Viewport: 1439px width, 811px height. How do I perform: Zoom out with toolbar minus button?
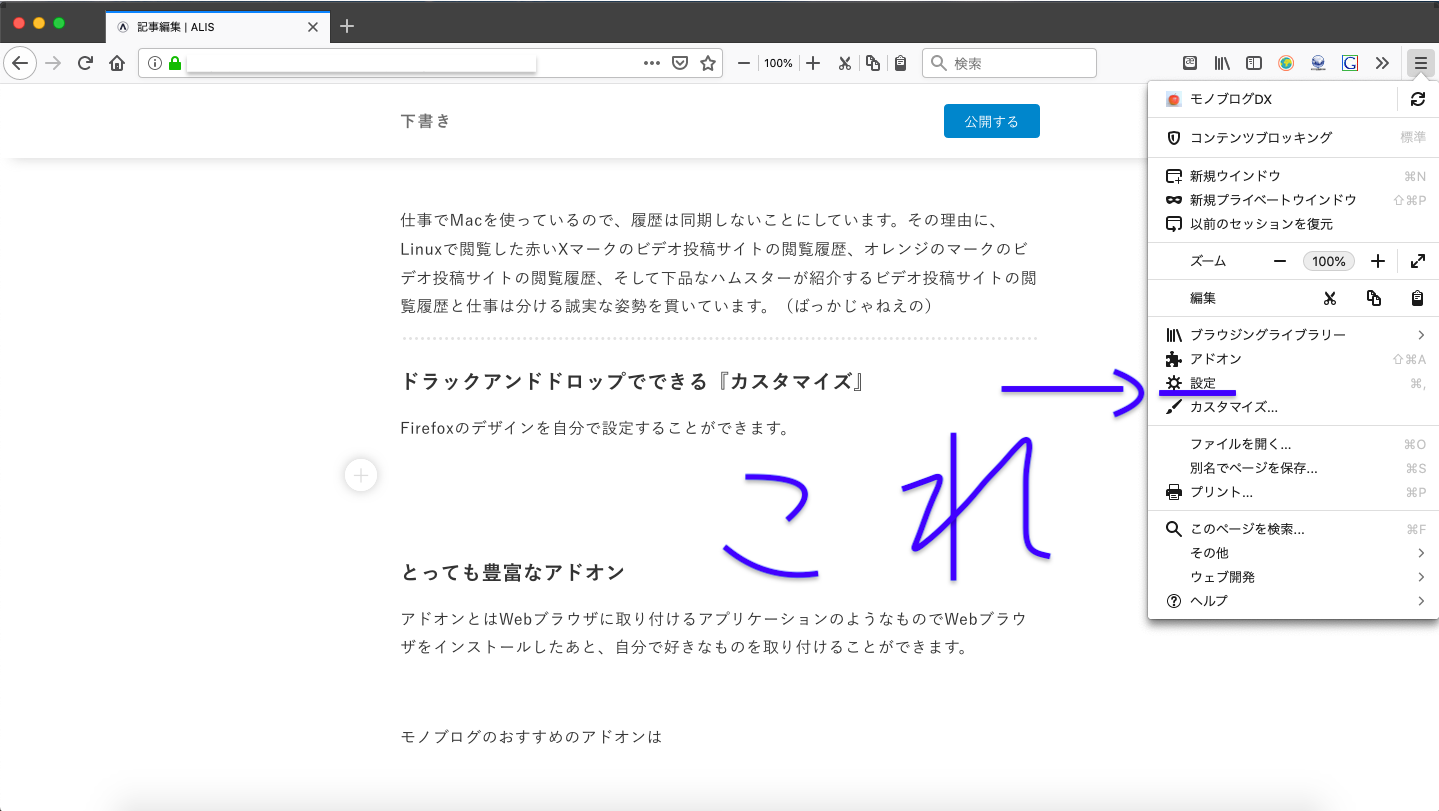(x=744, y=63)
